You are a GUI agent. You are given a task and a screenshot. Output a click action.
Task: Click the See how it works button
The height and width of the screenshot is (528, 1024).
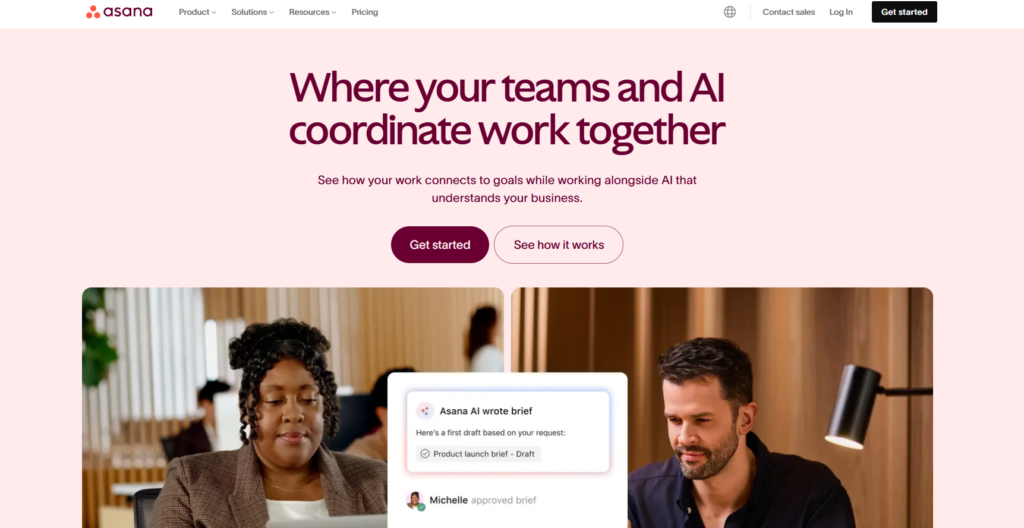click(558, 245)
